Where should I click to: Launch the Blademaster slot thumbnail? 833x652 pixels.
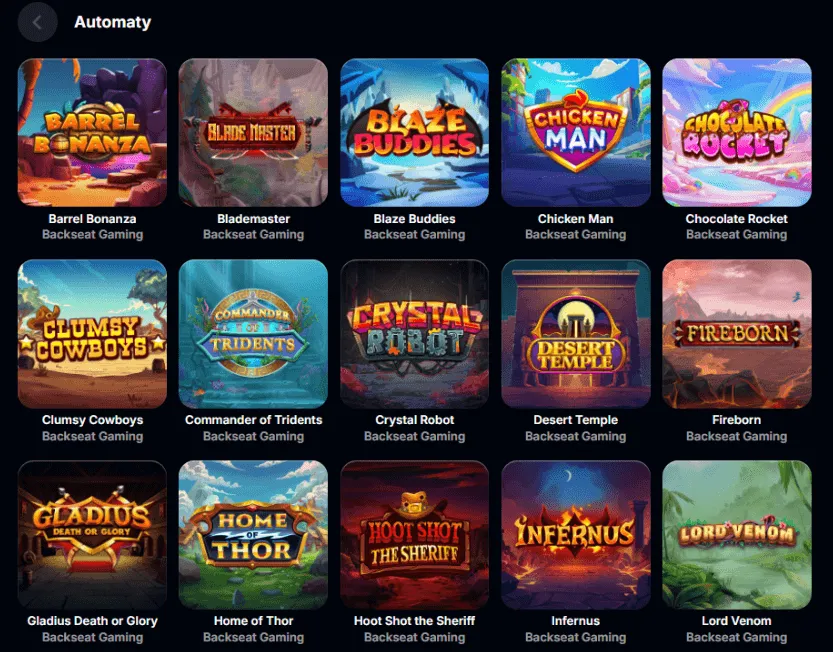(x=253, y=132)
